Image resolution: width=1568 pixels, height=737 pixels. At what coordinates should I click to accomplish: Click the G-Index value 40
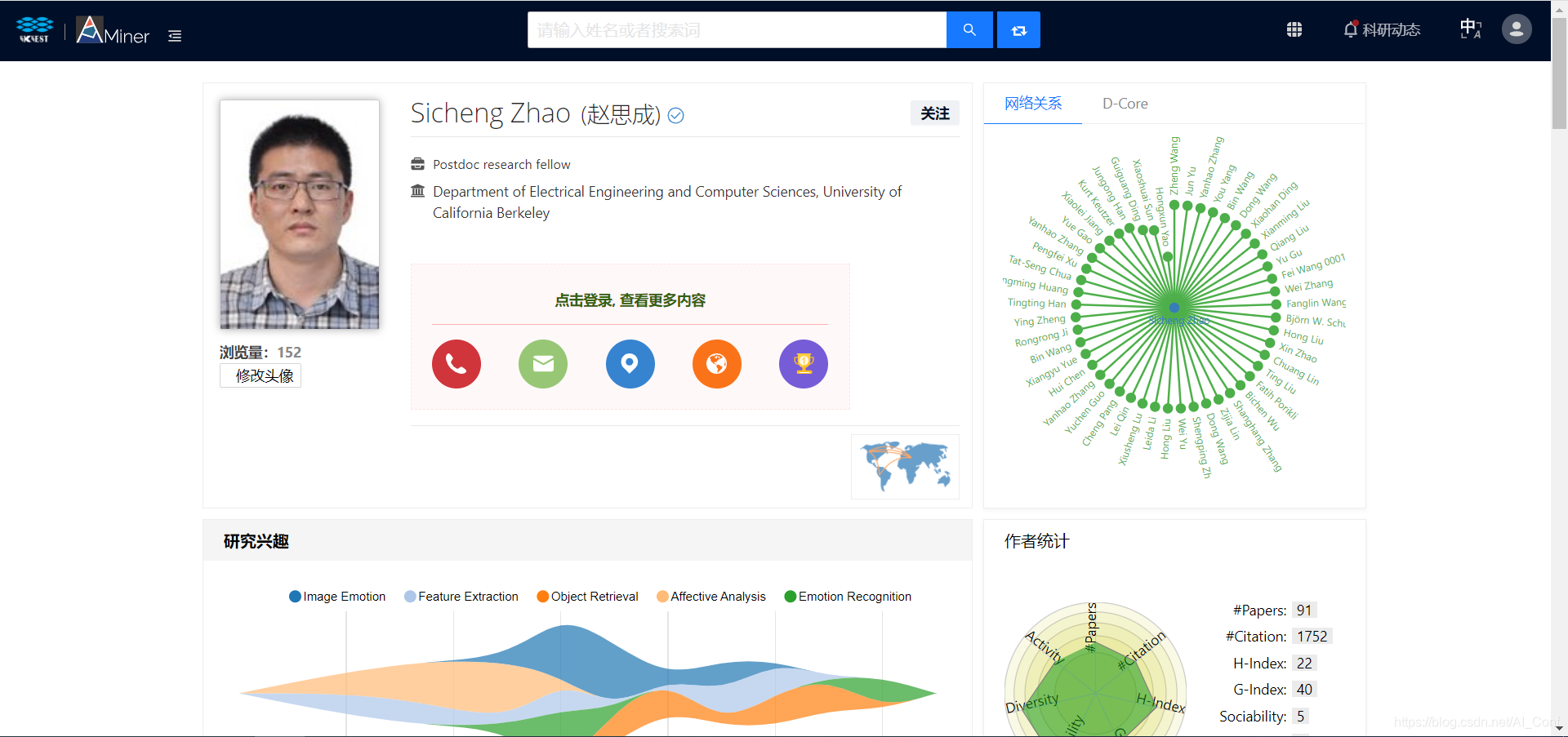coord(1304,690)
